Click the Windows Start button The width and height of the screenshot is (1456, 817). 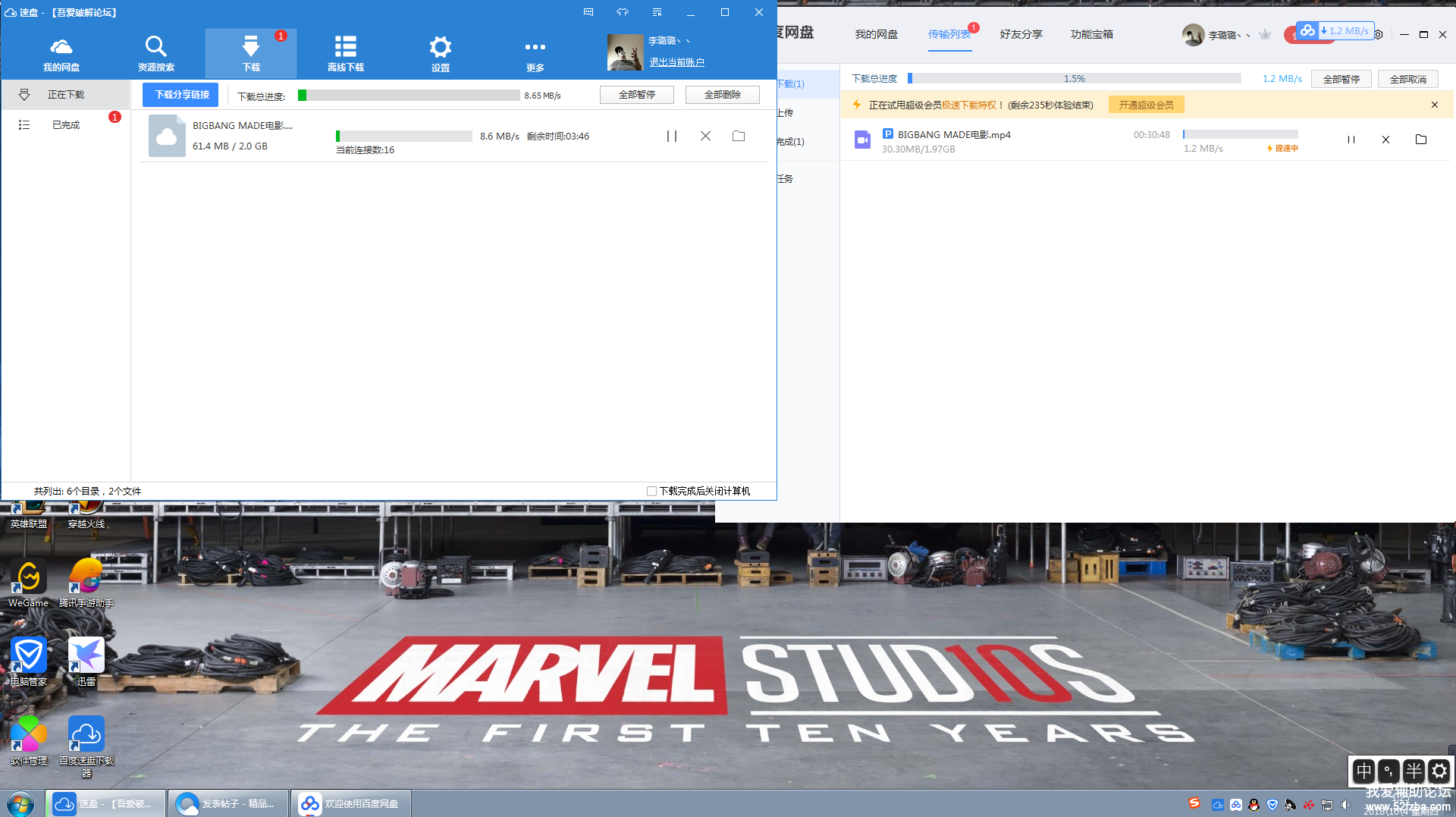[20, 803]
